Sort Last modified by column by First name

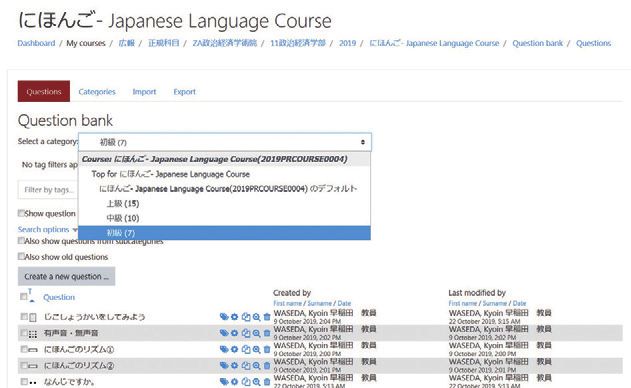463,303
